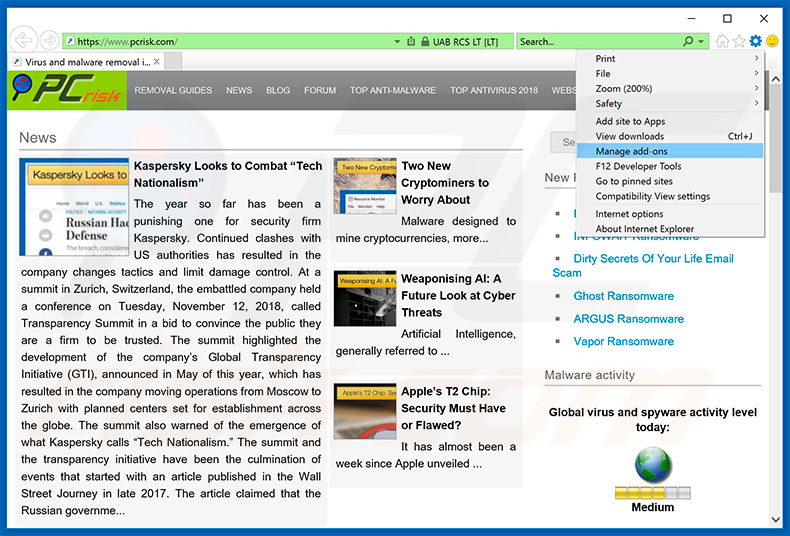Click the PCrisk logo
Image resolution: width=790 pixels, height=536 pixels.
(67, 90)
